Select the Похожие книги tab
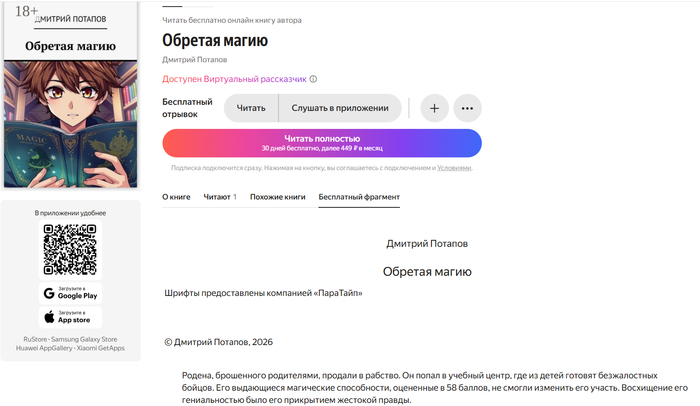 [278, 197]
